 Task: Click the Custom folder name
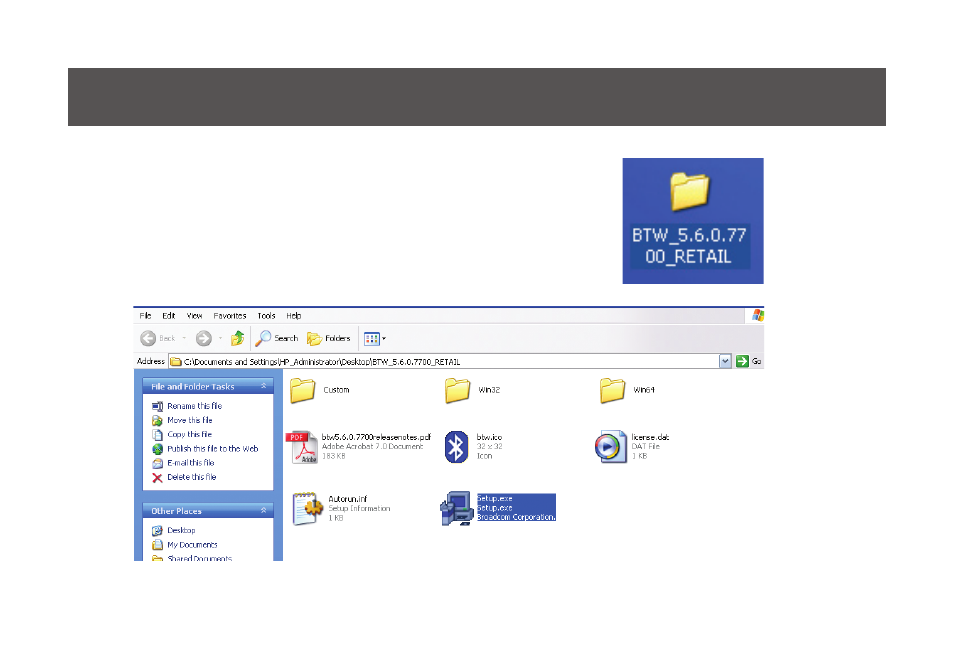(336, 390)
